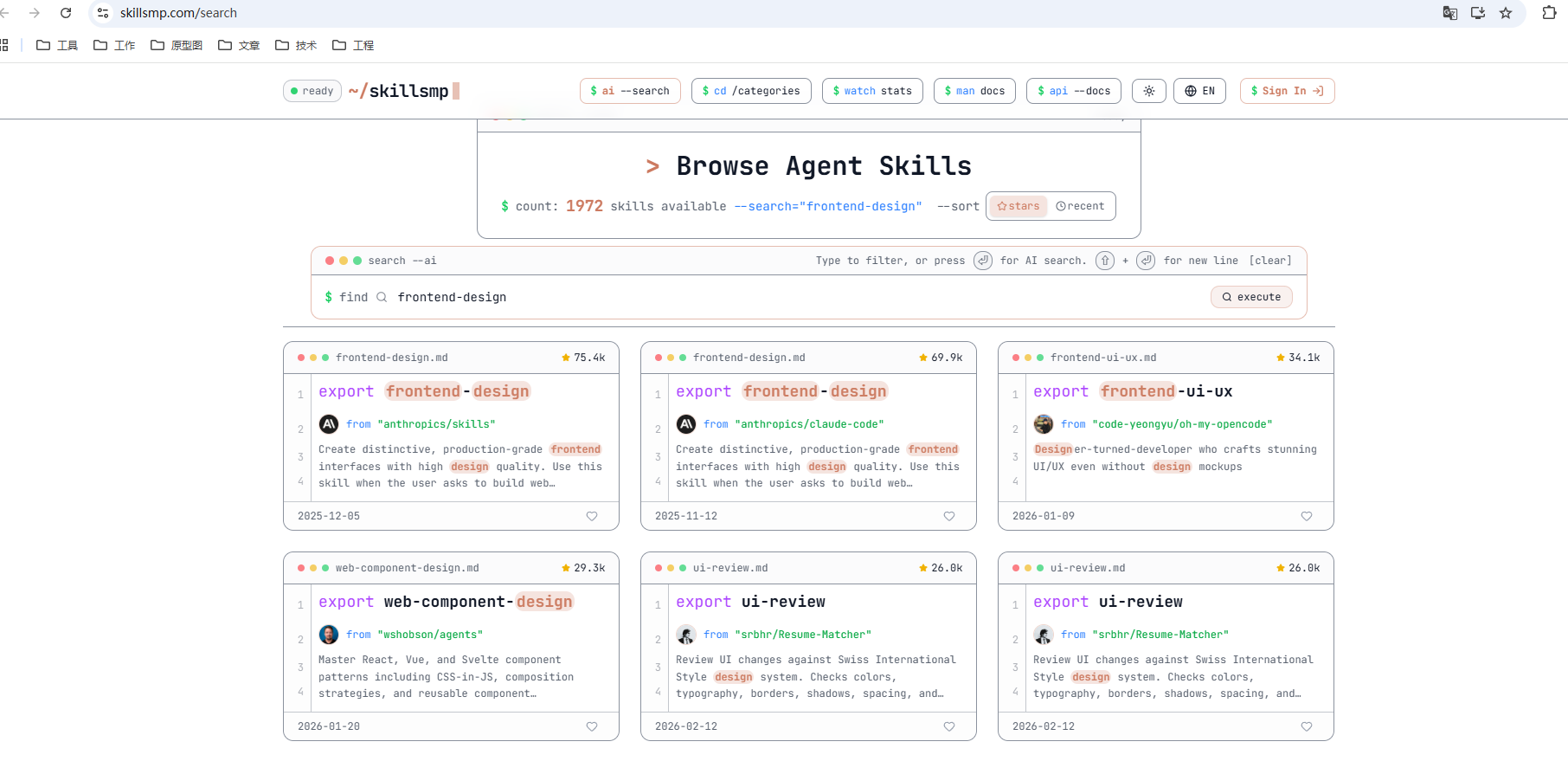Open the EN language selector
This screenshot has width=1568, height=761.
tap(1199, 91)
